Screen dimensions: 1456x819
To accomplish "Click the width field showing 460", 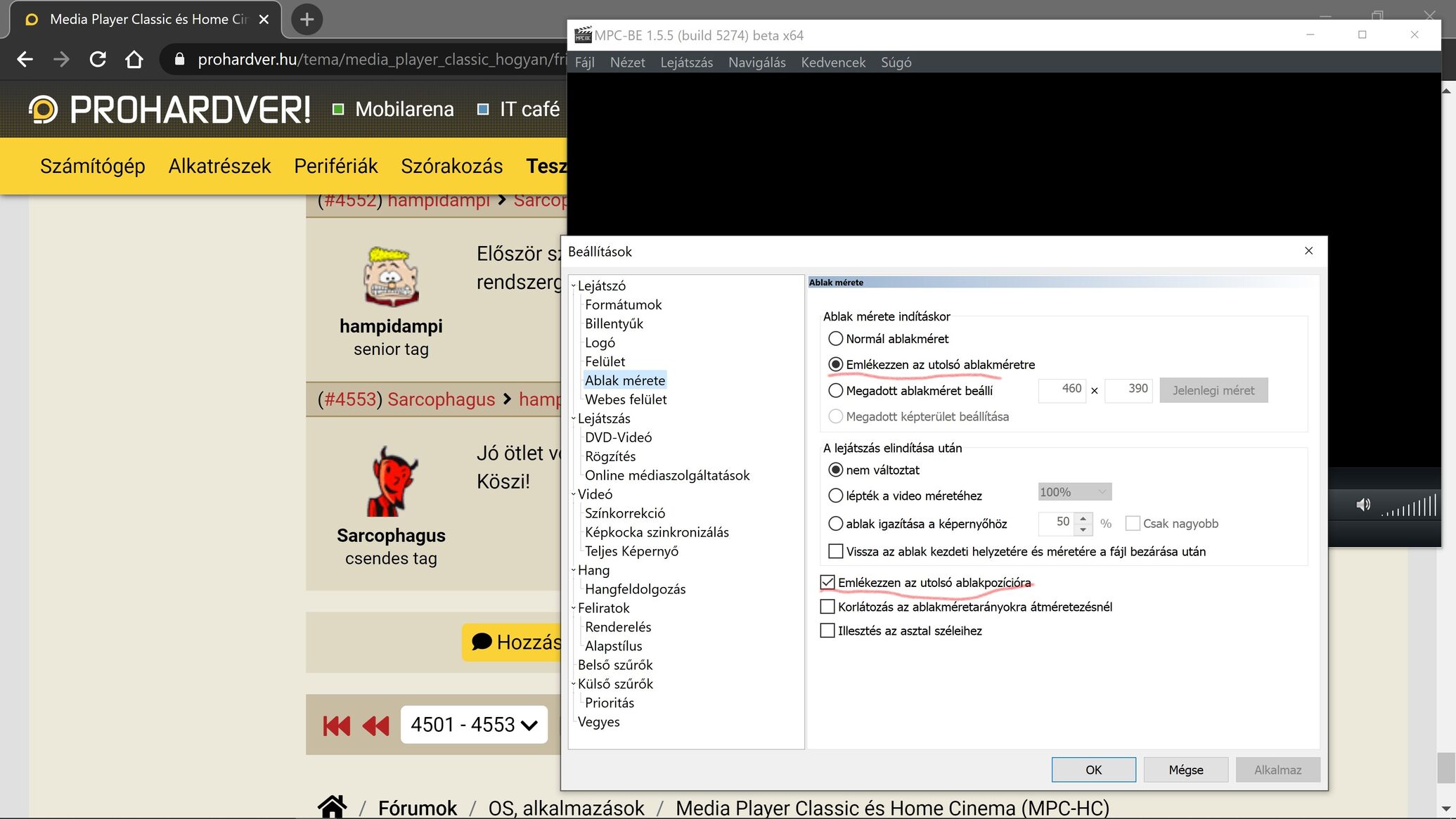I will tap(1062, 390).
